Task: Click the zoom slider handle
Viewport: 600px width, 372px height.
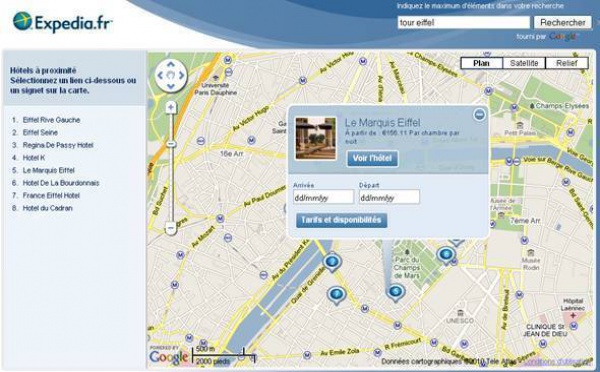Action: point(171,144)
